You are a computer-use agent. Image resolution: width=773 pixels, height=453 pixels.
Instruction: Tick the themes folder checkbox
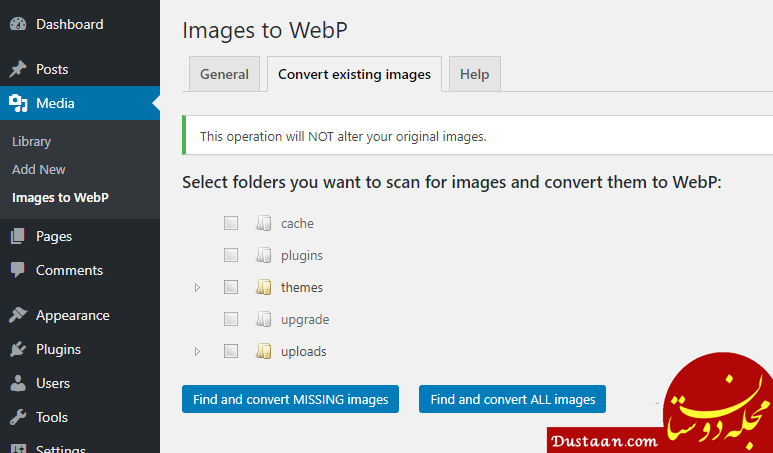(x=231, y=287)
